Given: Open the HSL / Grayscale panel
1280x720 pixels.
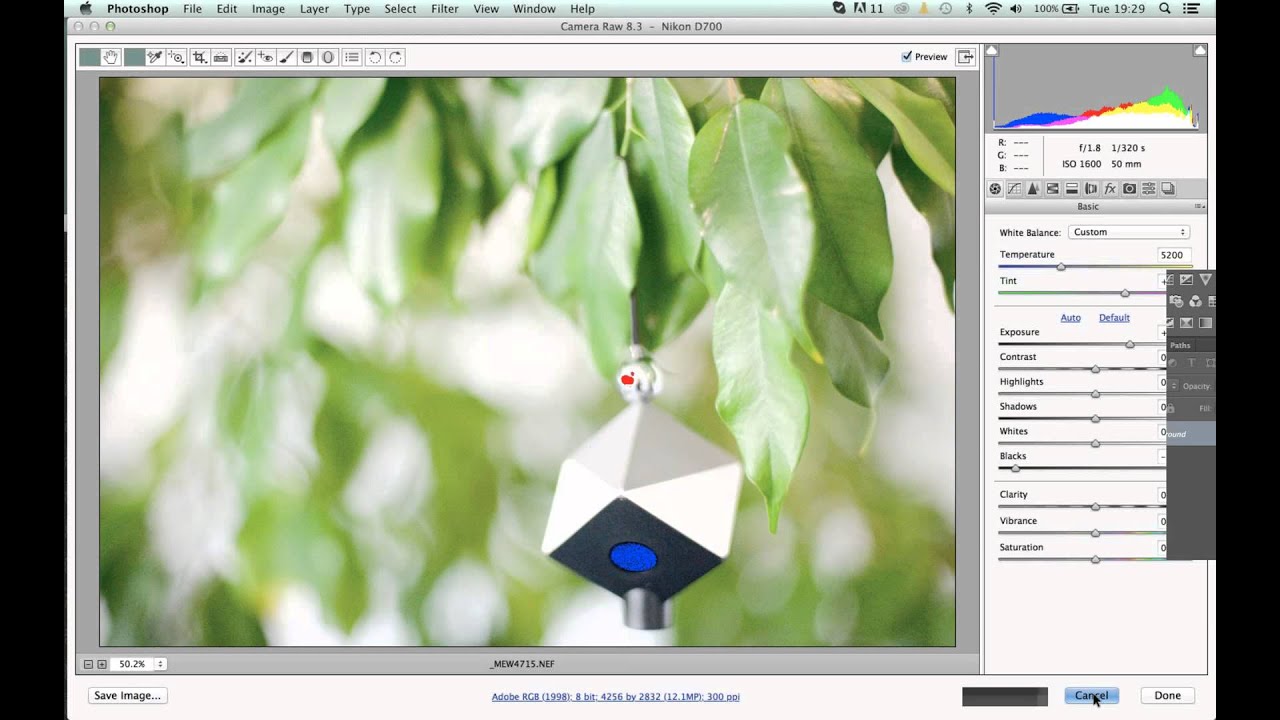Looking at the screenshot, I should [1052, 188].
